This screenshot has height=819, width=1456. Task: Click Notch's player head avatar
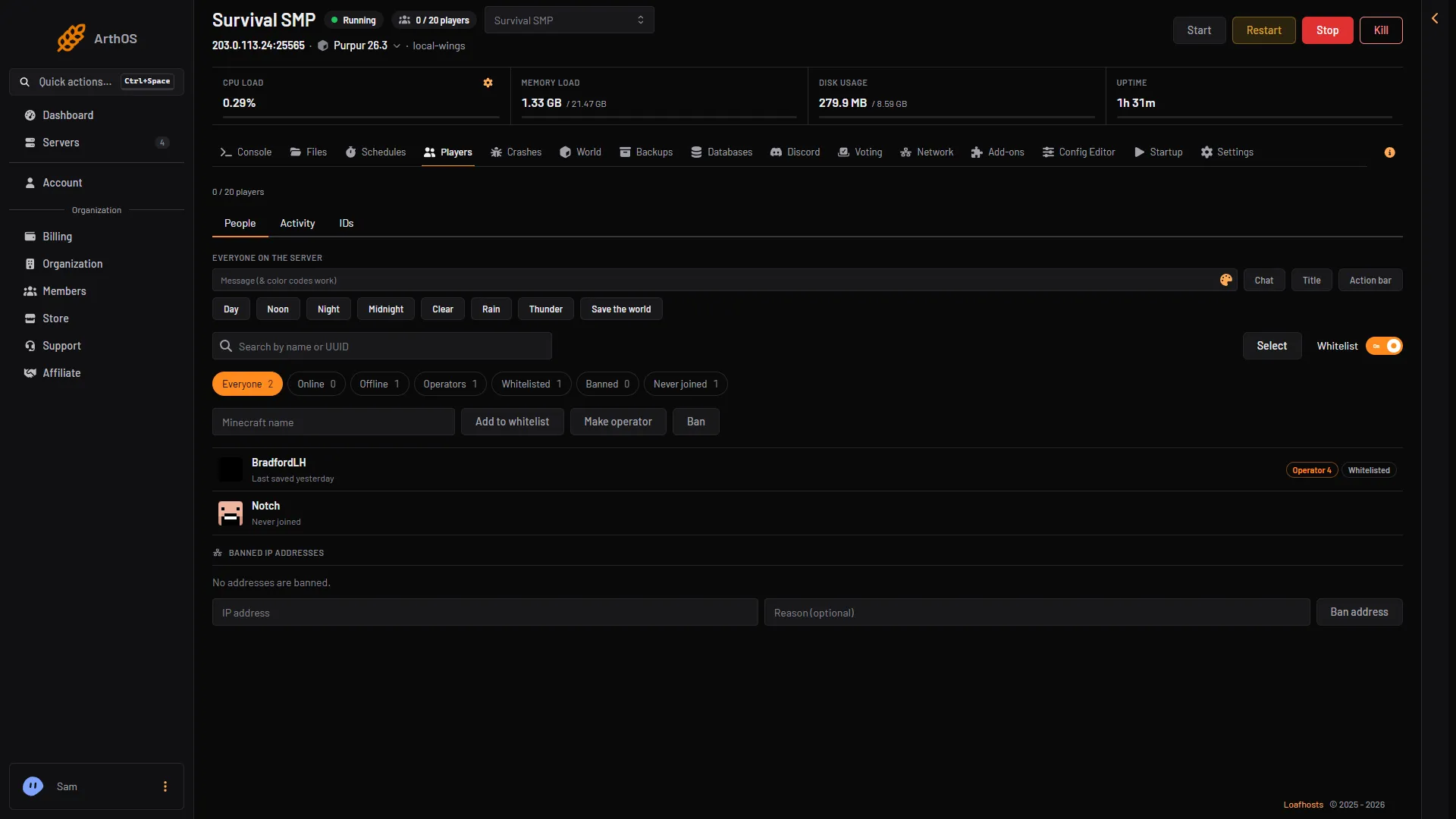click(231, 513)
